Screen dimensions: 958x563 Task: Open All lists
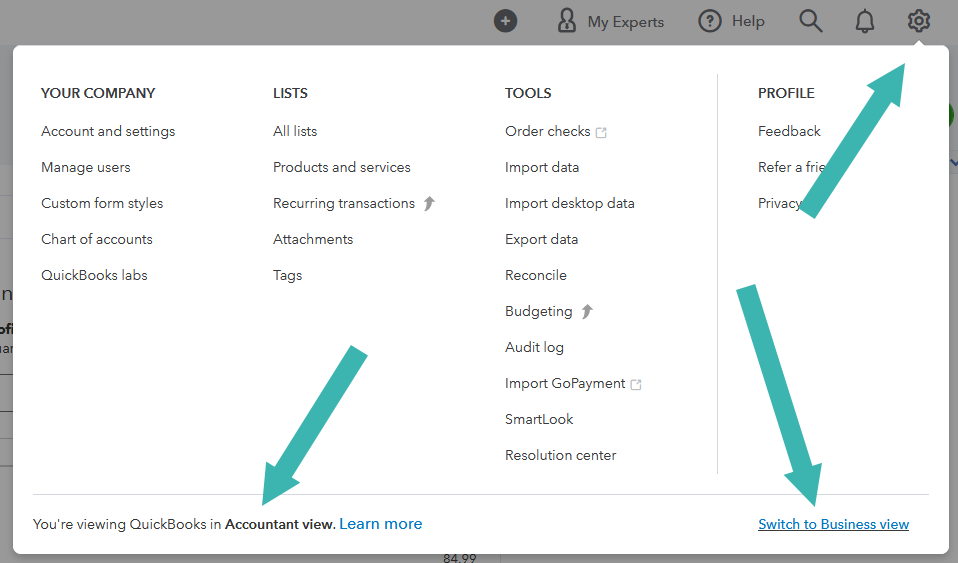pyautogui.click(x=295, y=131)
